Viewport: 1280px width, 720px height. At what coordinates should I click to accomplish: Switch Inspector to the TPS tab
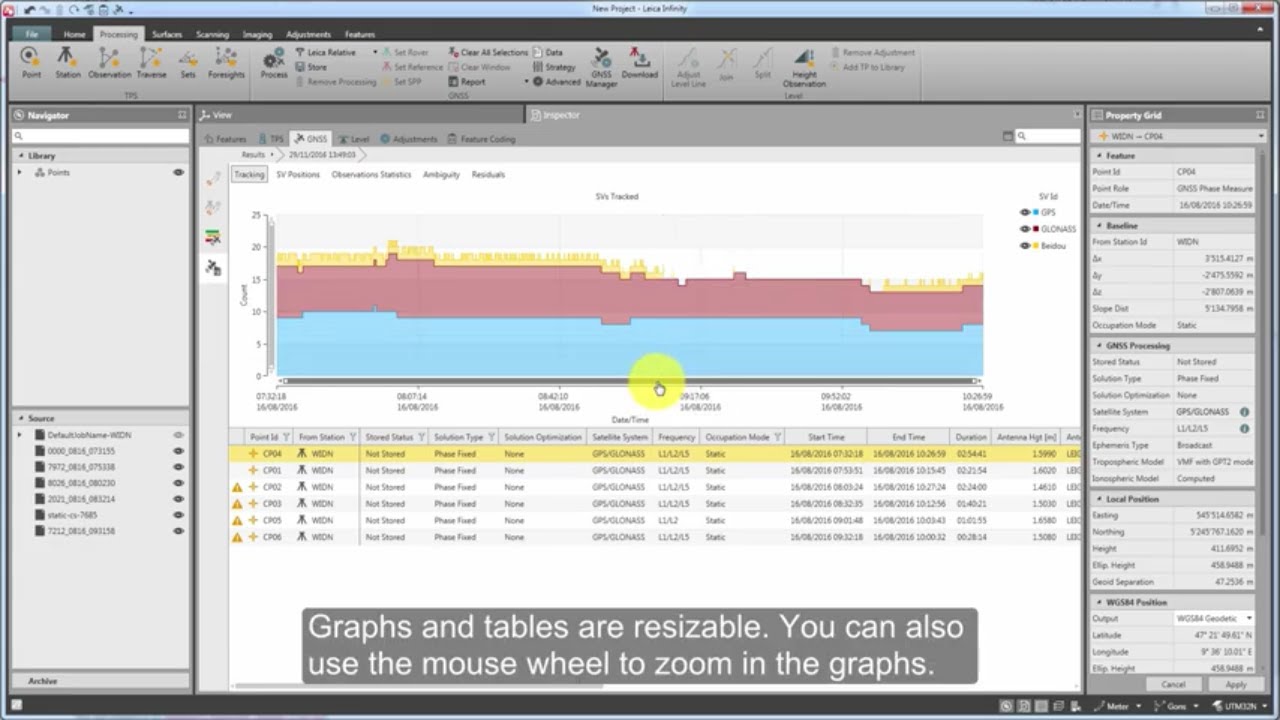(271, 139)
